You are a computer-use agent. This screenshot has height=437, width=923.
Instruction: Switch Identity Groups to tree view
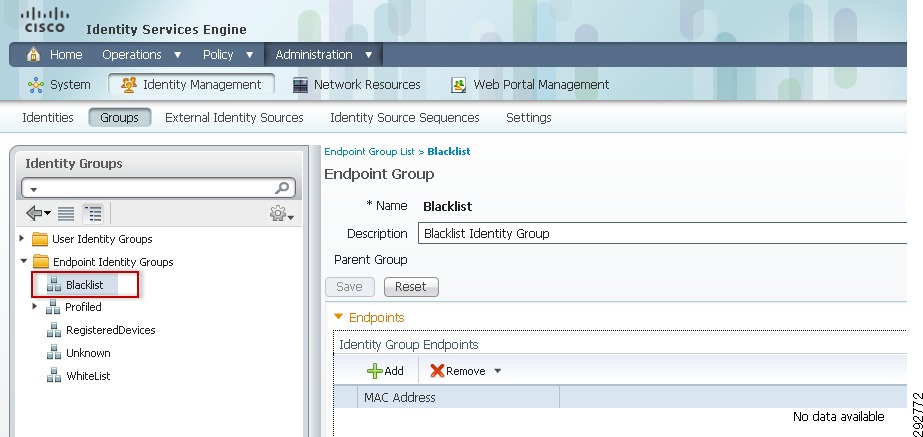tap(93, 213)
